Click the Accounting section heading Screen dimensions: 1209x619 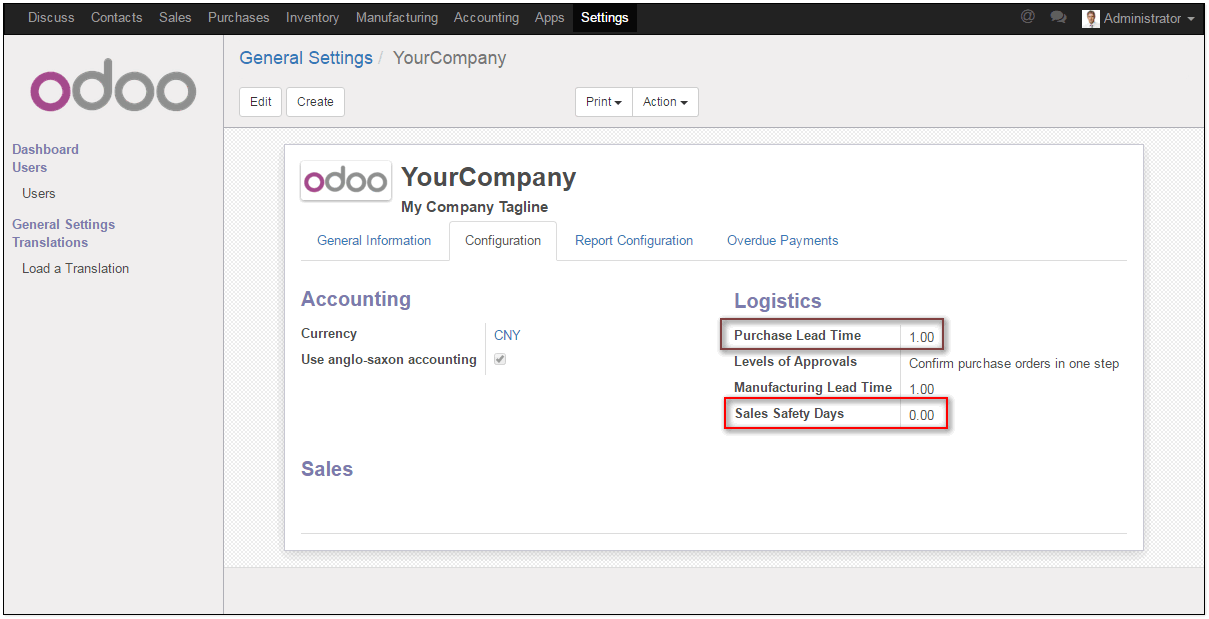click(356, 299)
